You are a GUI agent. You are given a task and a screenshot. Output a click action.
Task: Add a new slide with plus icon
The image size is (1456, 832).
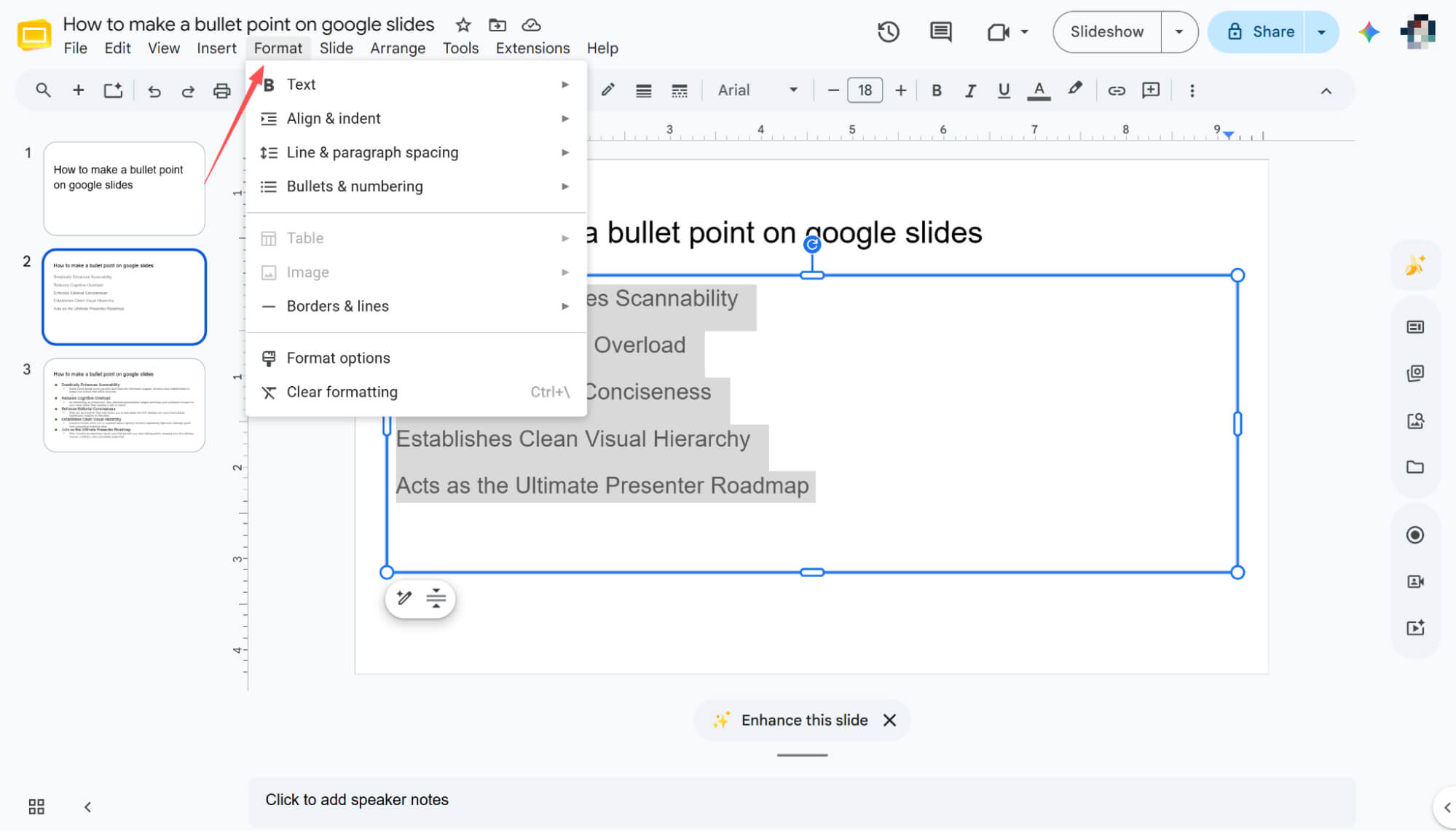(x=78, y=90)
